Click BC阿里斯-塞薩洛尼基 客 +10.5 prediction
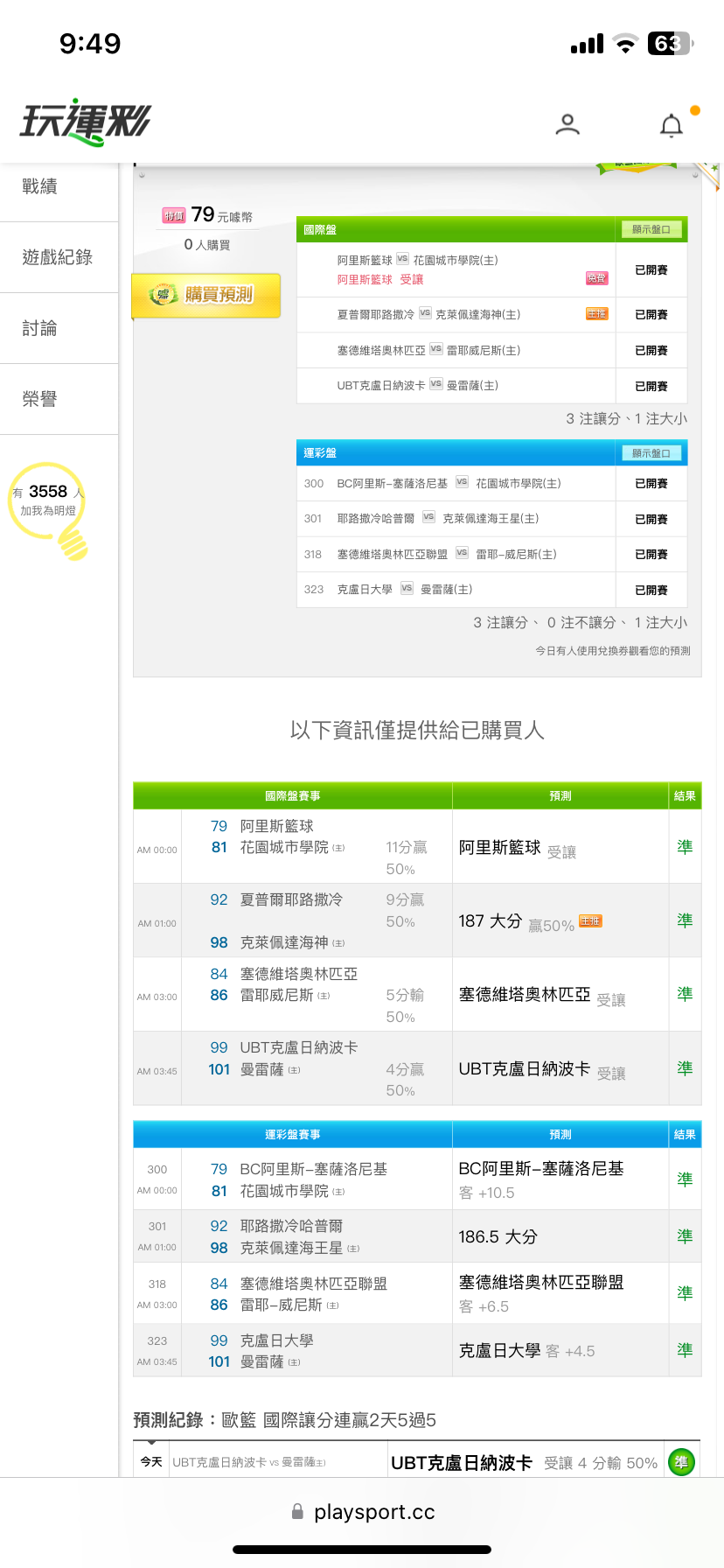The width and height of the screenshot is (724, 1568). 560,1179
